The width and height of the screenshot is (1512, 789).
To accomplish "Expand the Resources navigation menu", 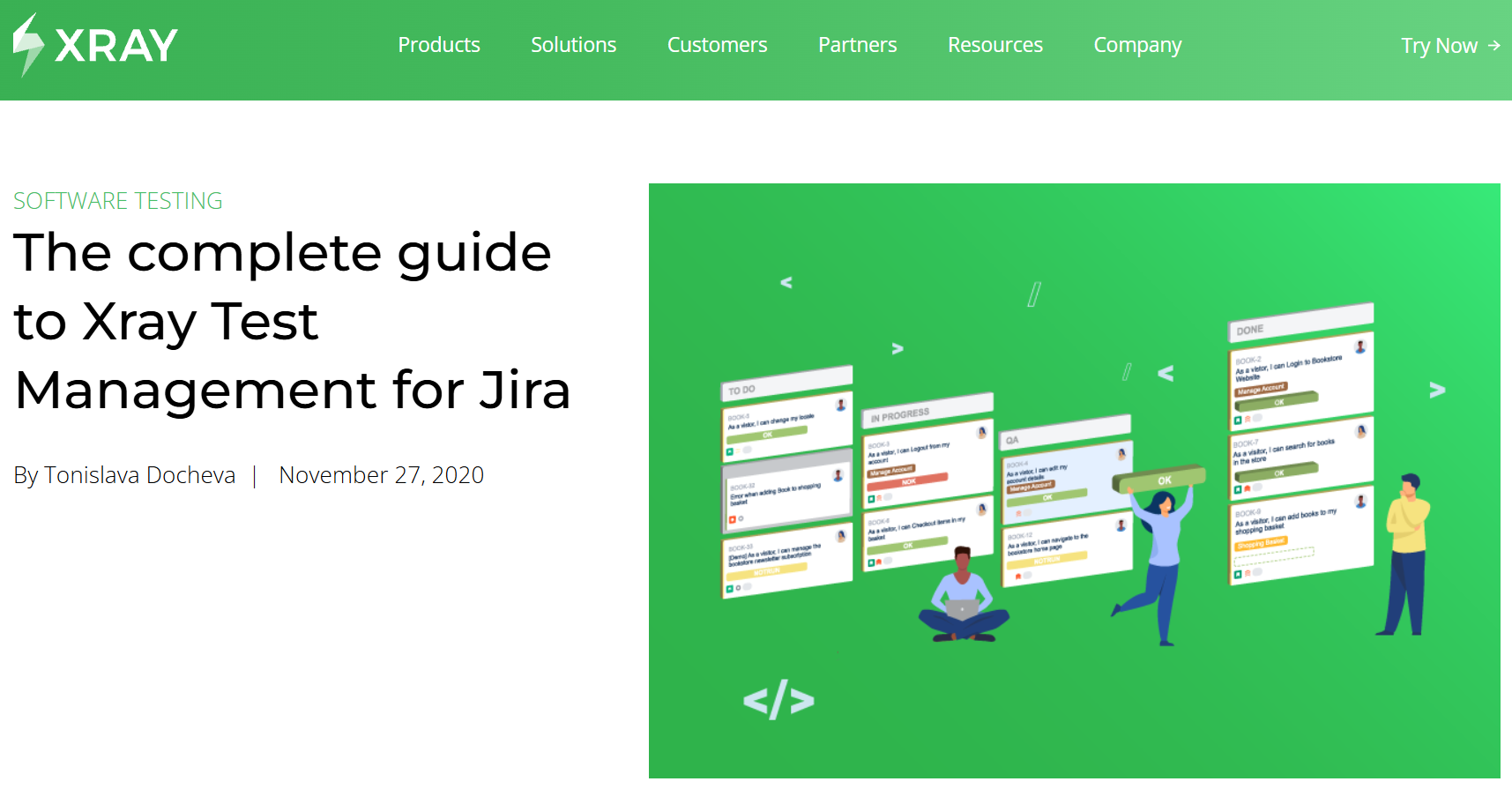I will pos(994,45).
